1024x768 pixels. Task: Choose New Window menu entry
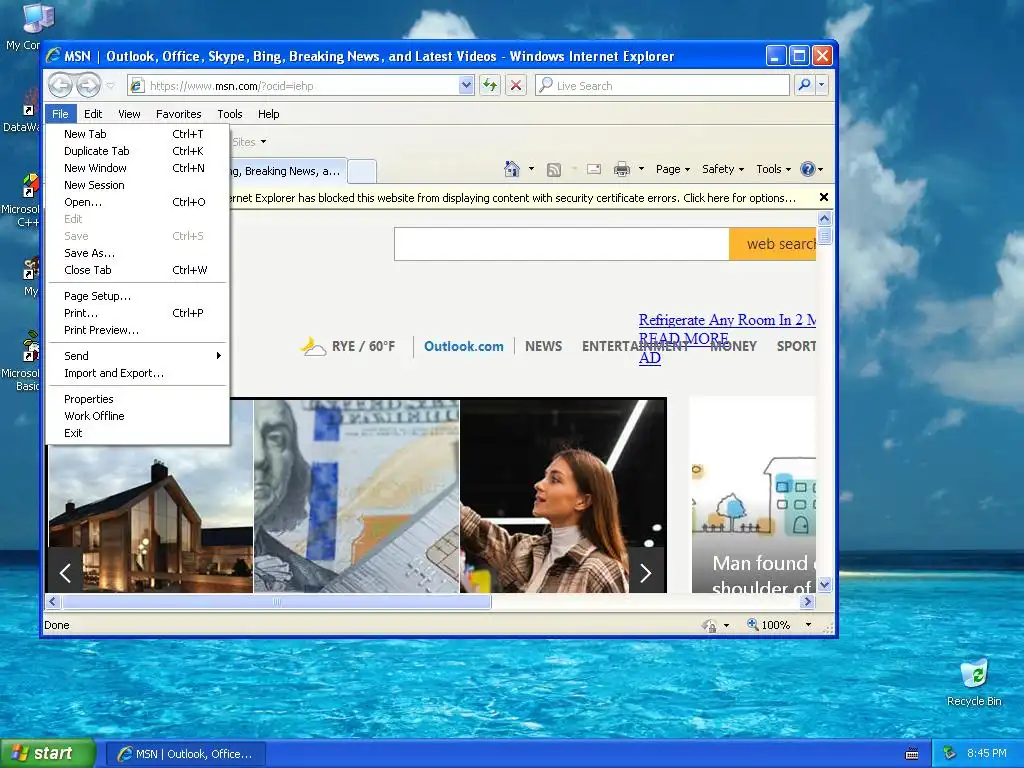coord(137,168)
